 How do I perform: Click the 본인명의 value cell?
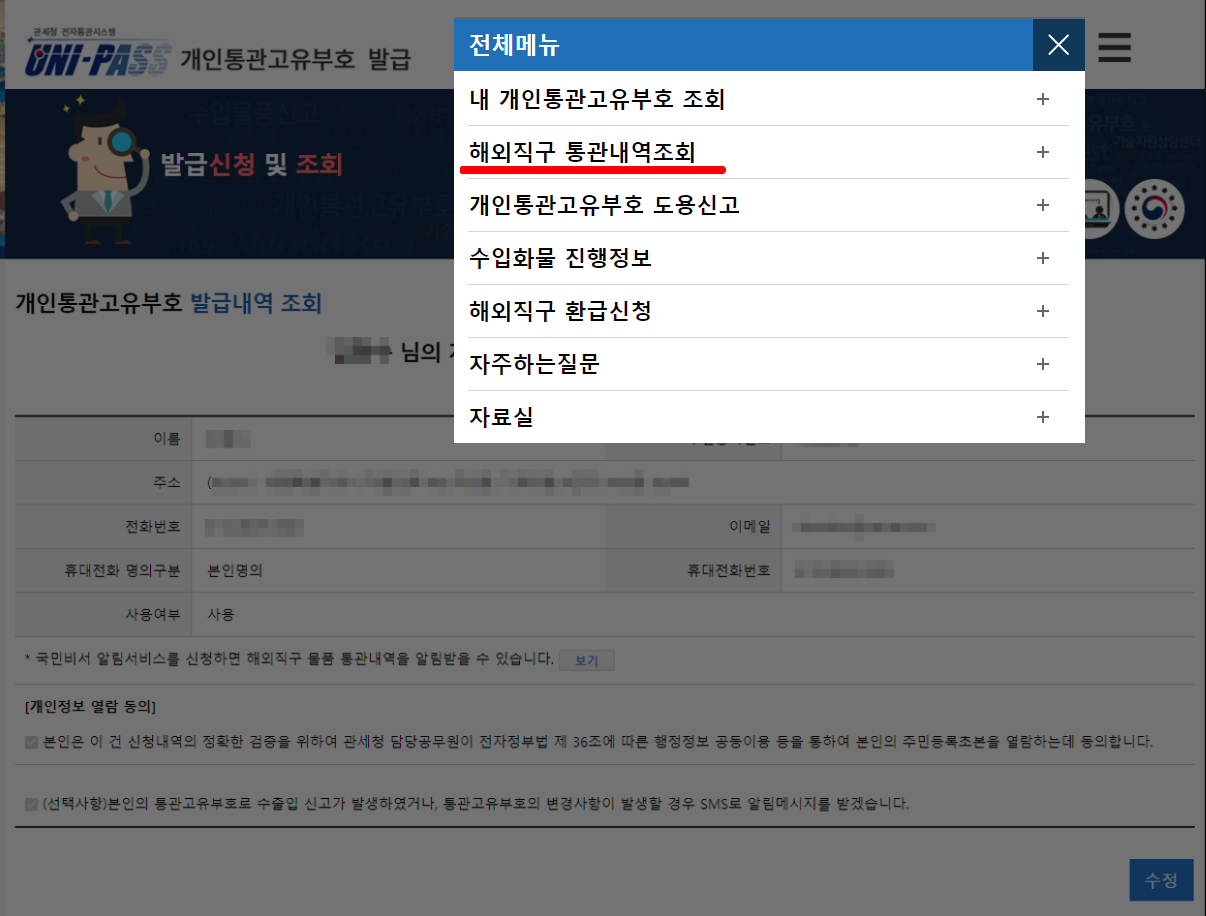pyautogui.click(x=235, y=571)
